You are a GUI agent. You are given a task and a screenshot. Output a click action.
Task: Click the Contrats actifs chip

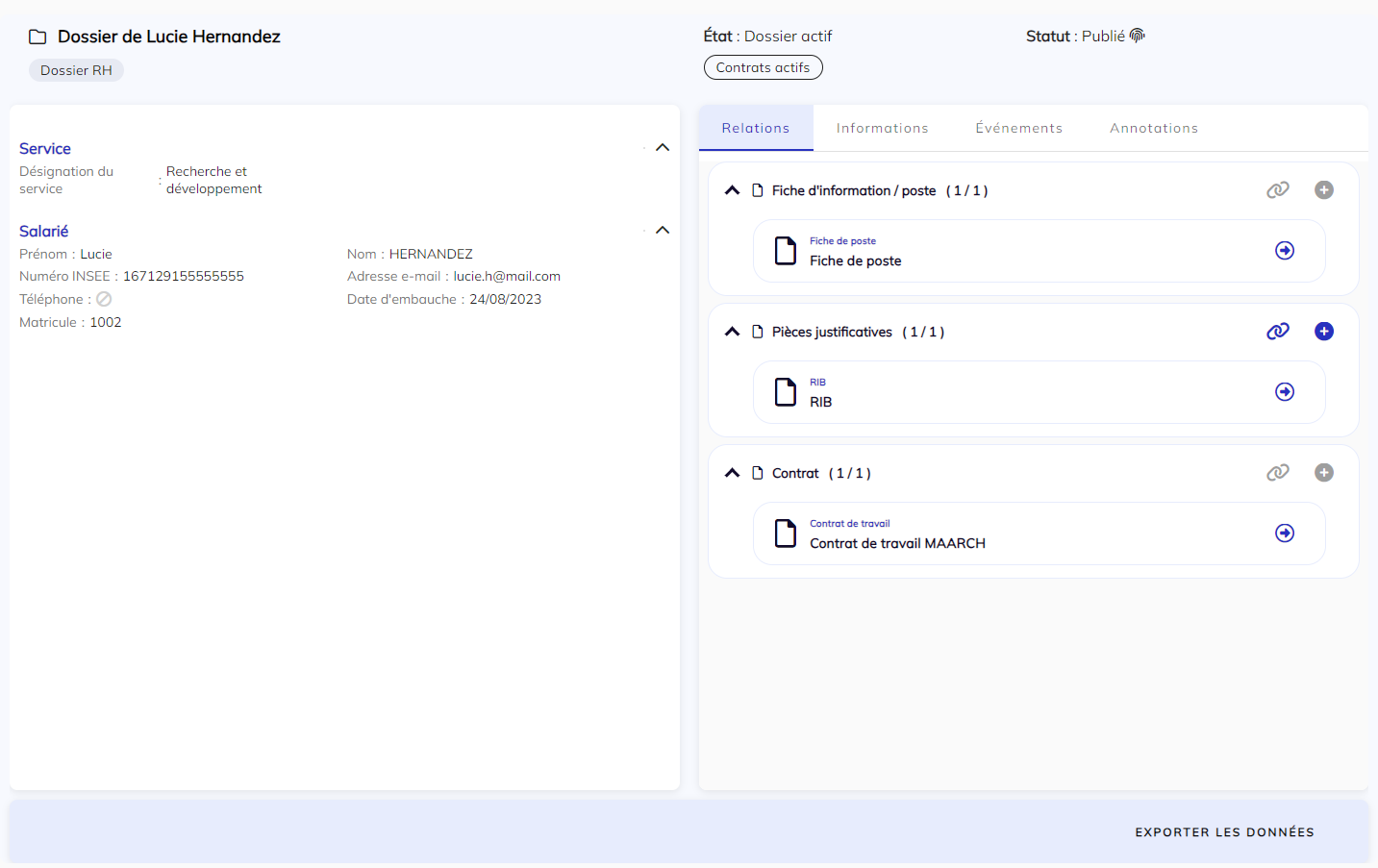[x=764, y=67]
